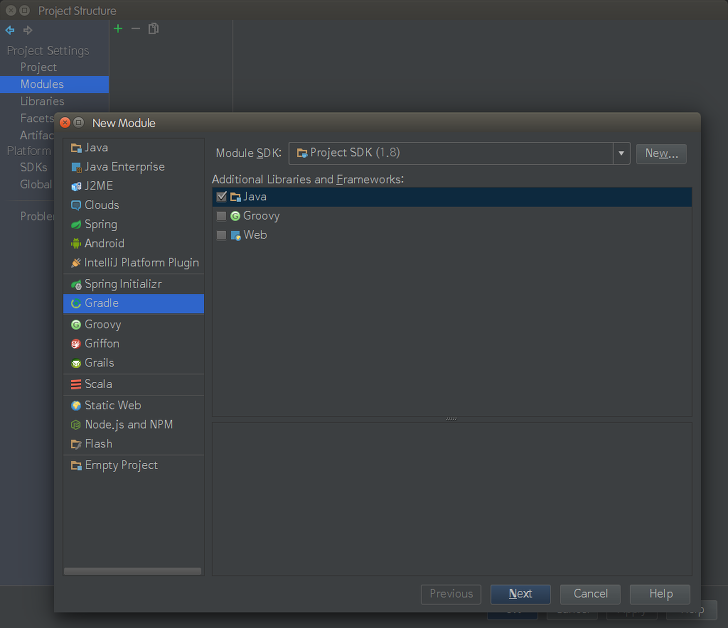Select the Scala module icon
Screen dimensions: 728x628
pos(76,384)
